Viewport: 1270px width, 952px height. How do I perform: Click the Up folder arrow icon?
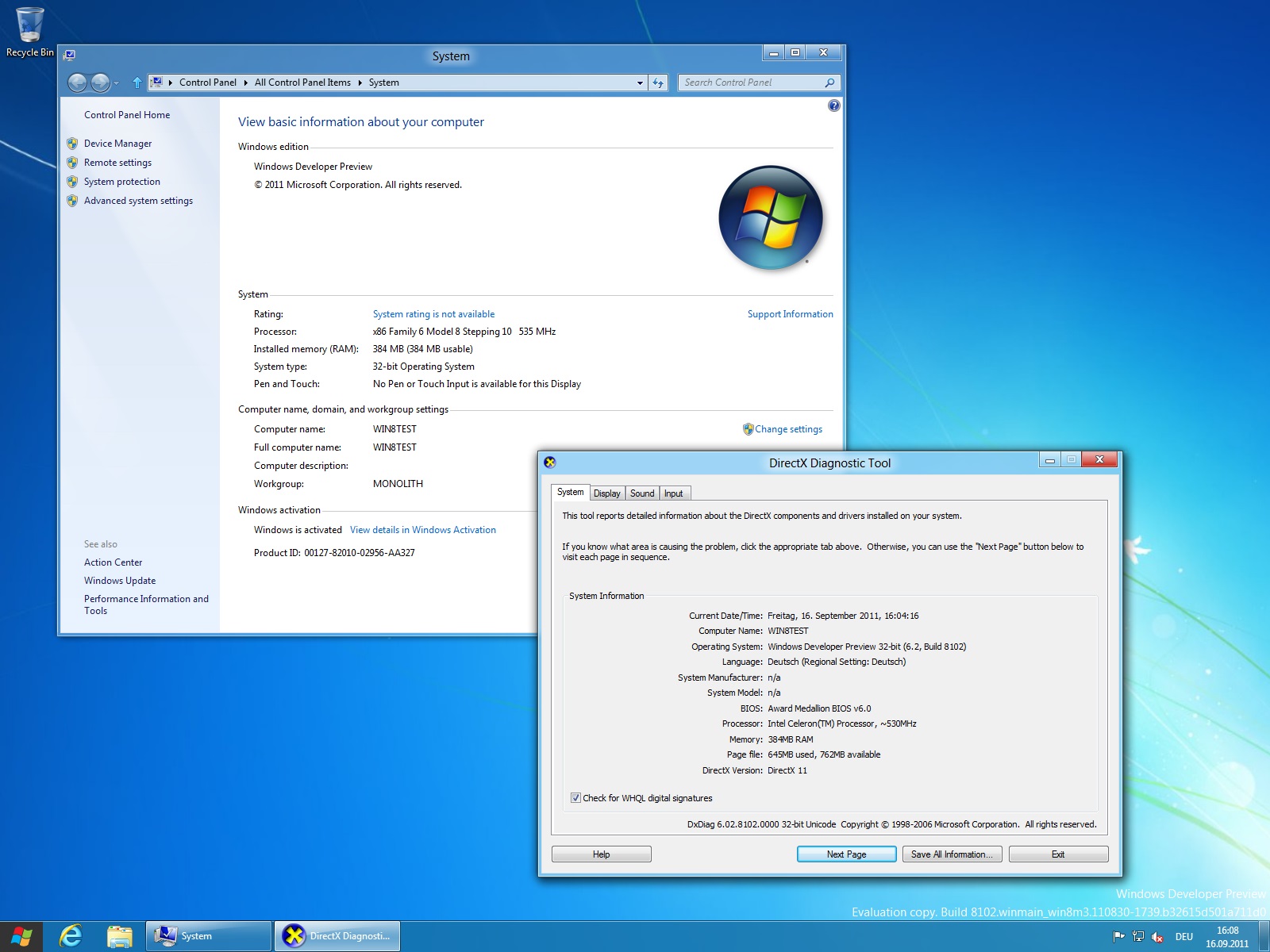pos(137,83)
